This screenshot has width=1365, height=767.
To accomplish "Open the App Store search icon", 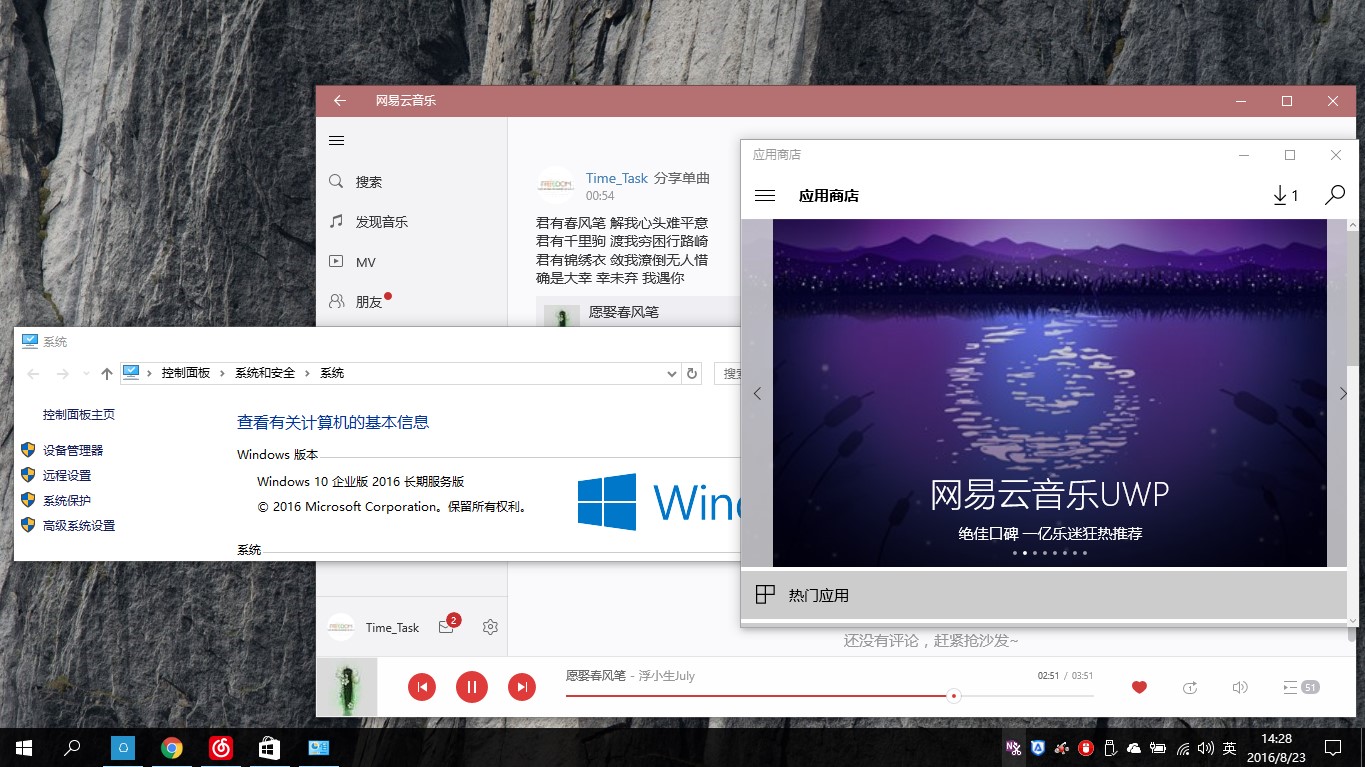I will (1334, 196).
